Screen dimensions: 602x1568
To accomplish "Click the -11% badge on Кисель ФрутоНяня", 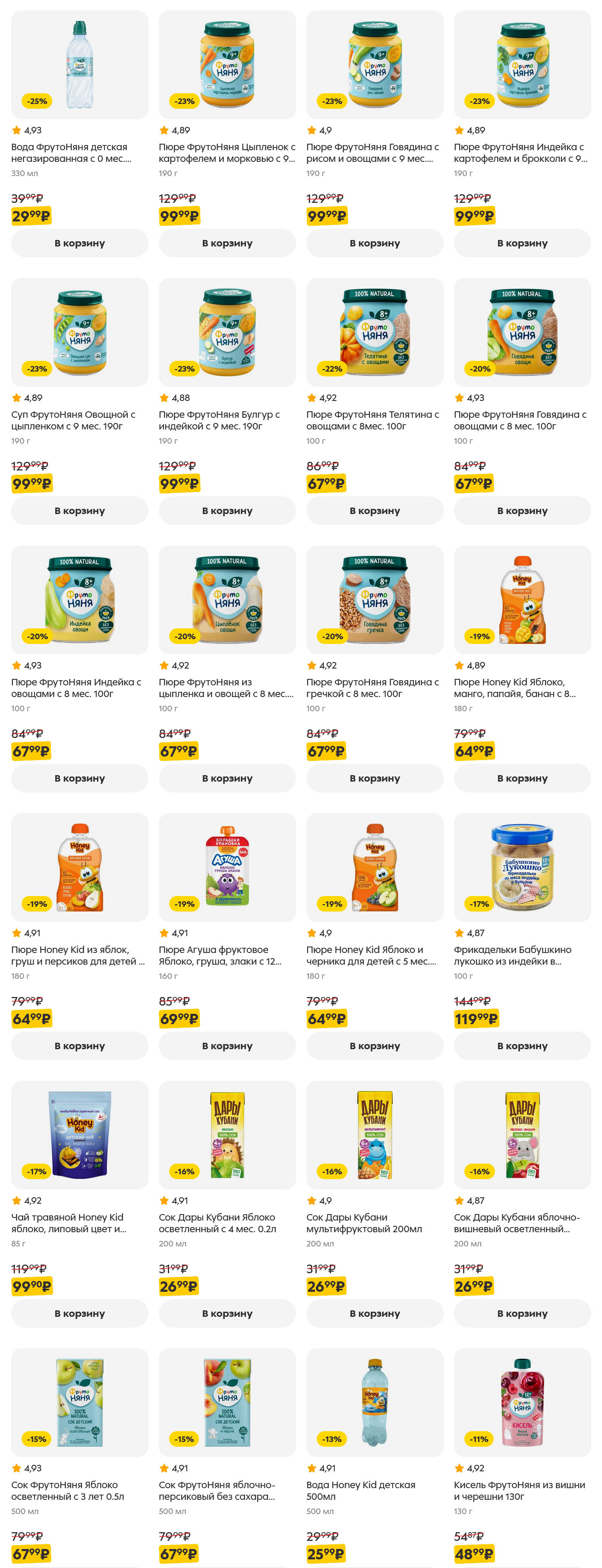I will click(479, 1439).
